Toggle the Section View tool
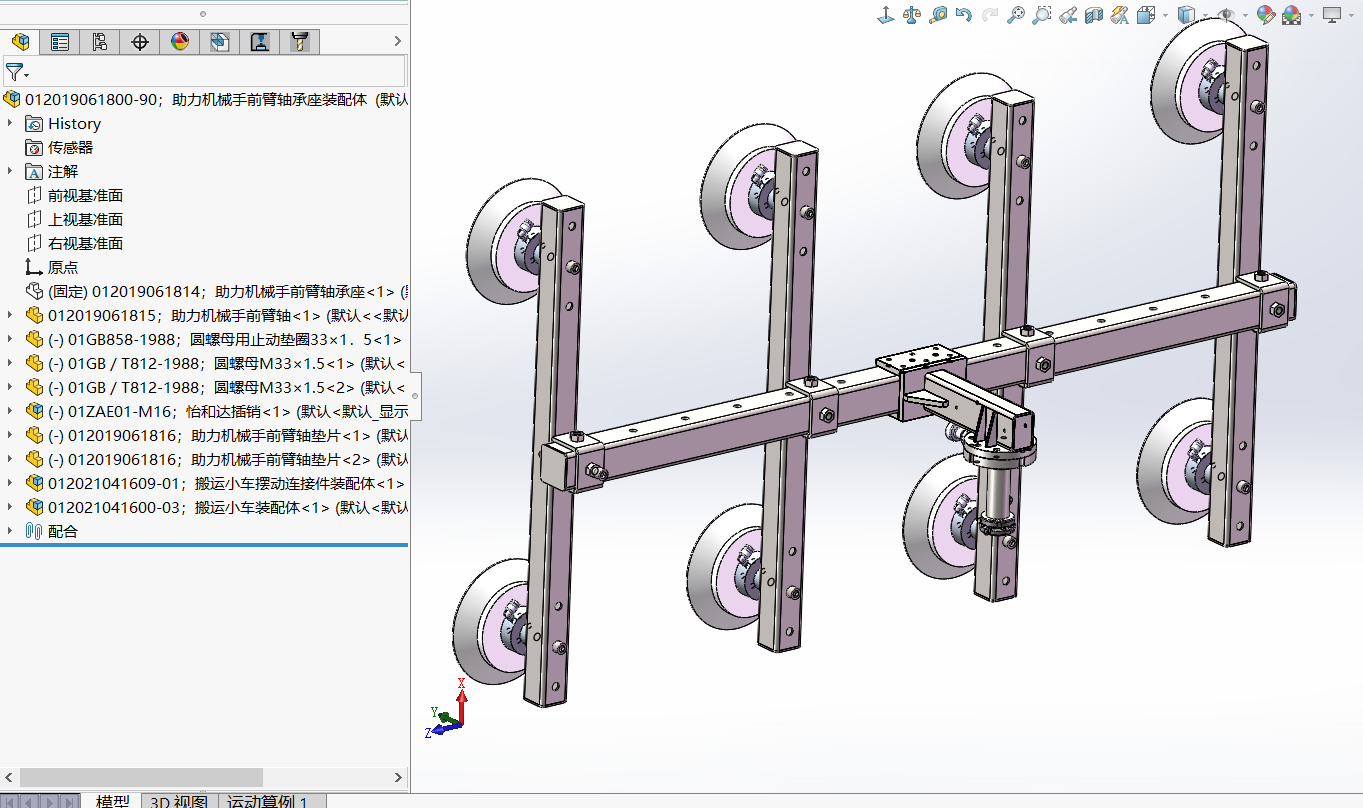This screenshot has height=808, width=1363. point(1093,15)
